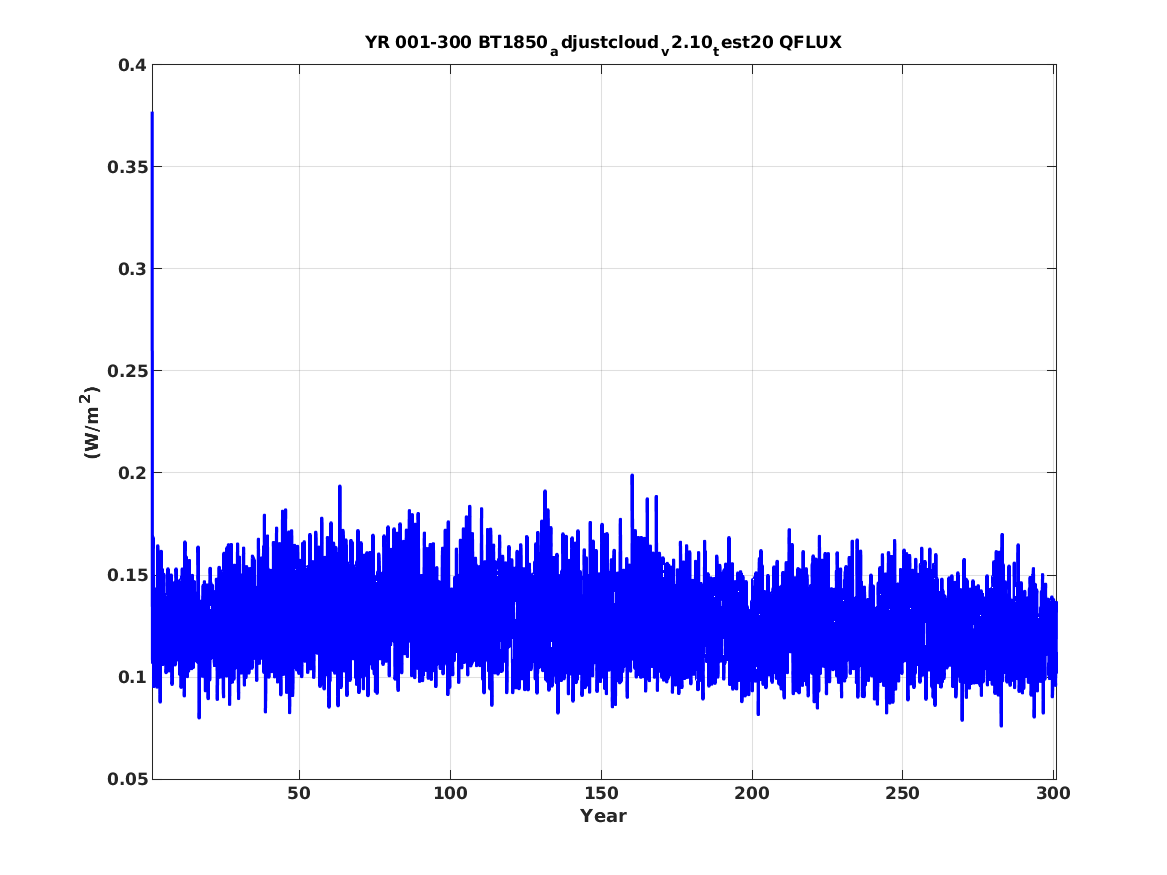The width and height of the screenshot is (1167, 875).
Task: Click the 250 x-axis tick label
Action: (902, 794)
